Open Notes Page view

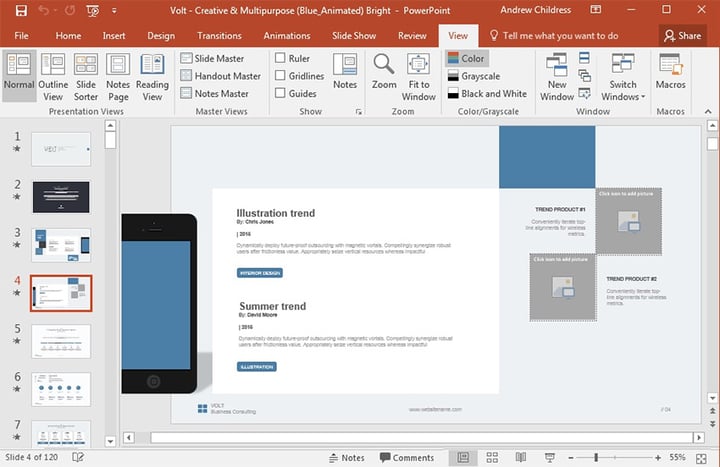tap(118, 76)
